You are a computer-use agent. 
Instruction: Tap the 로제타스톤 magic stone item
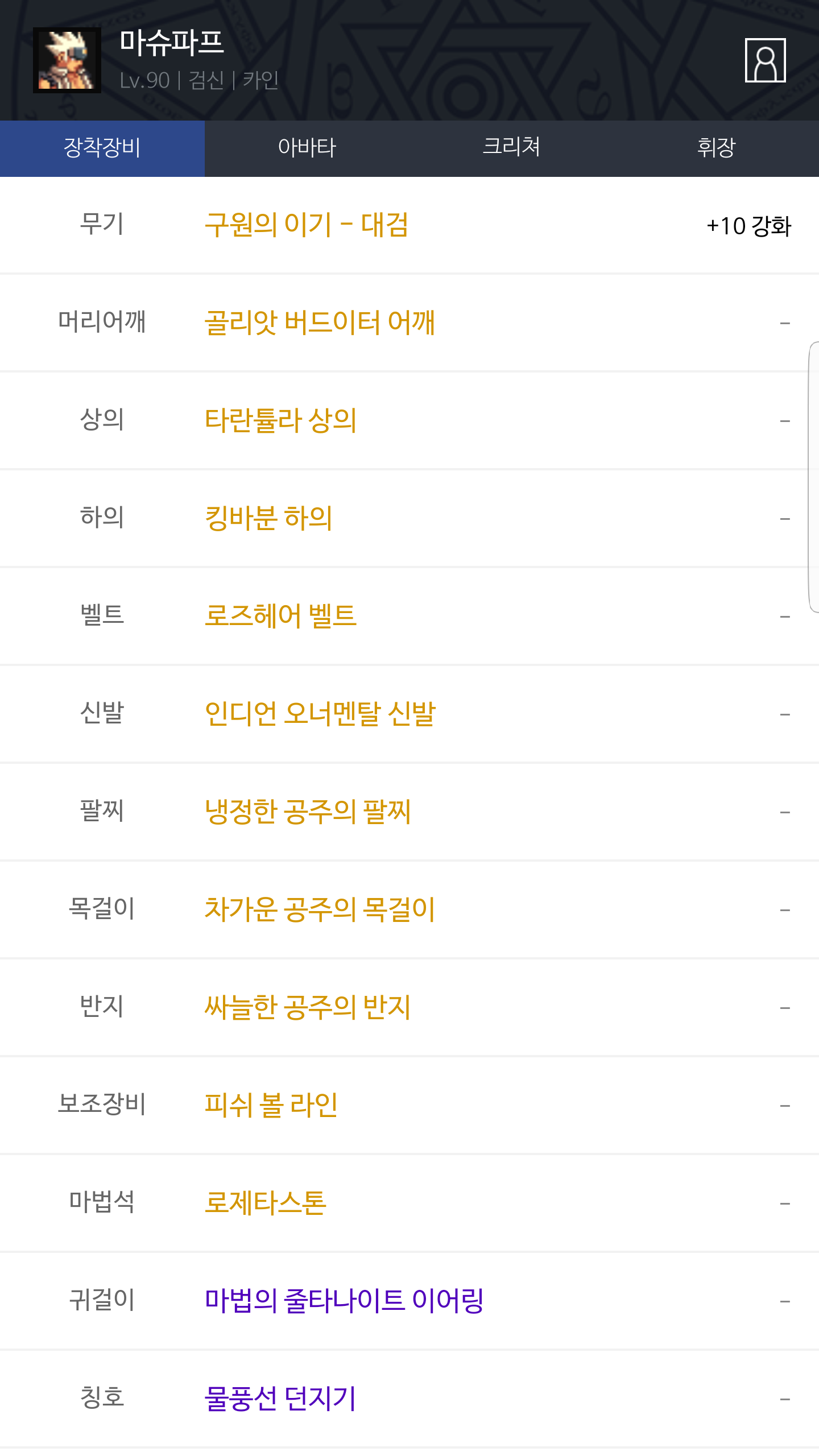[266, 1203]
